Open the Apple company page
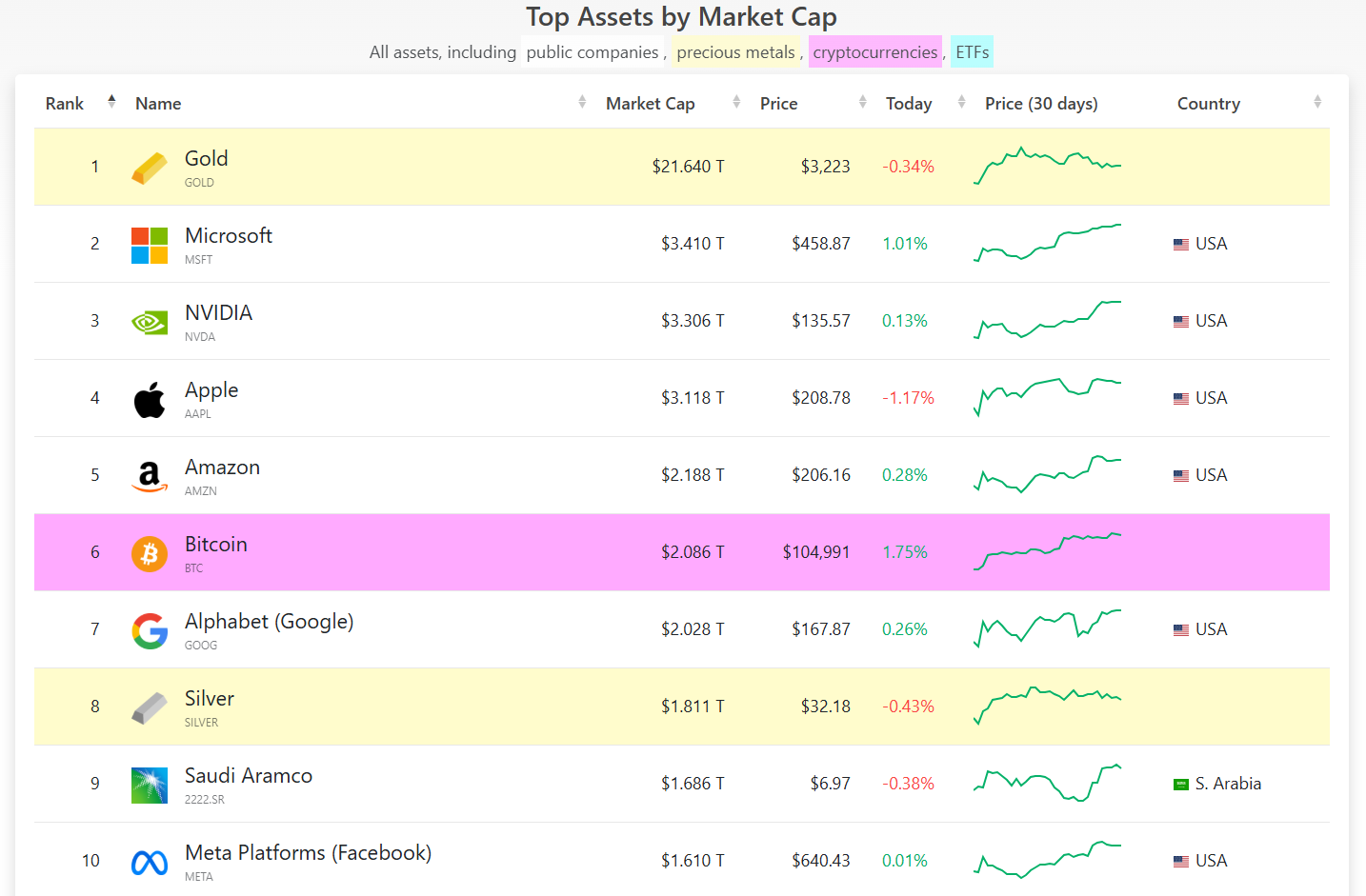 click(x=211, y=390)
